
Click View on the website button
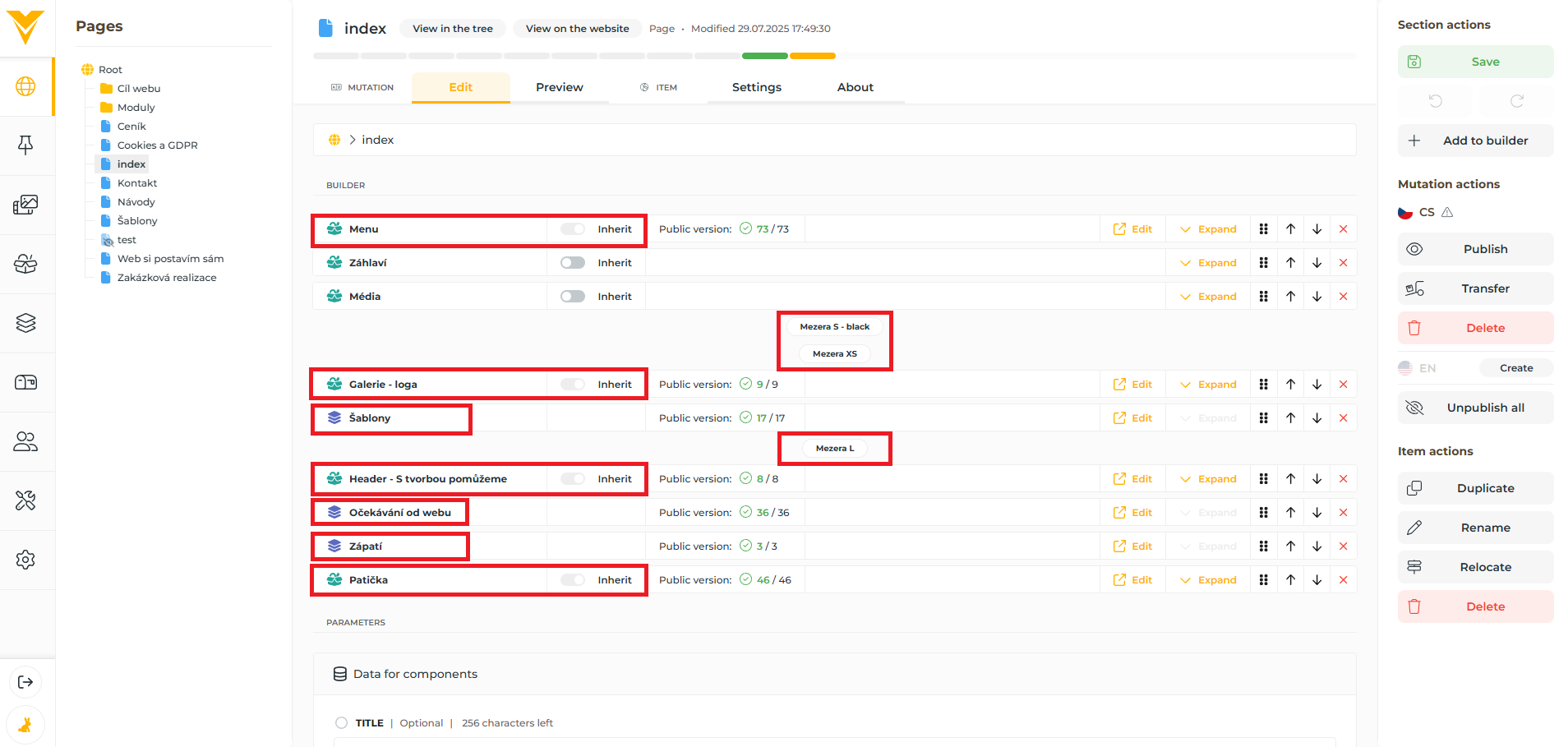577,29
